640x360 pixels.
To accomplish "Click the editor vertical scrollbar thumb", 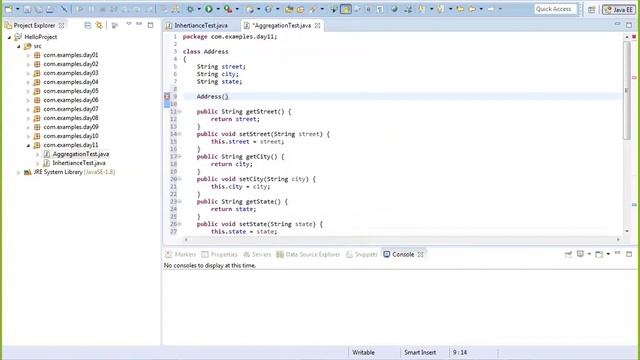I will point(627,90).
